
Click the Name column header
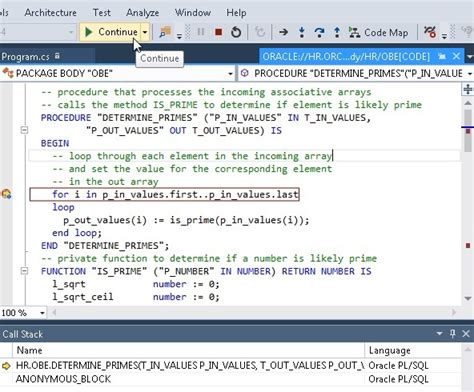coord(189,350)
